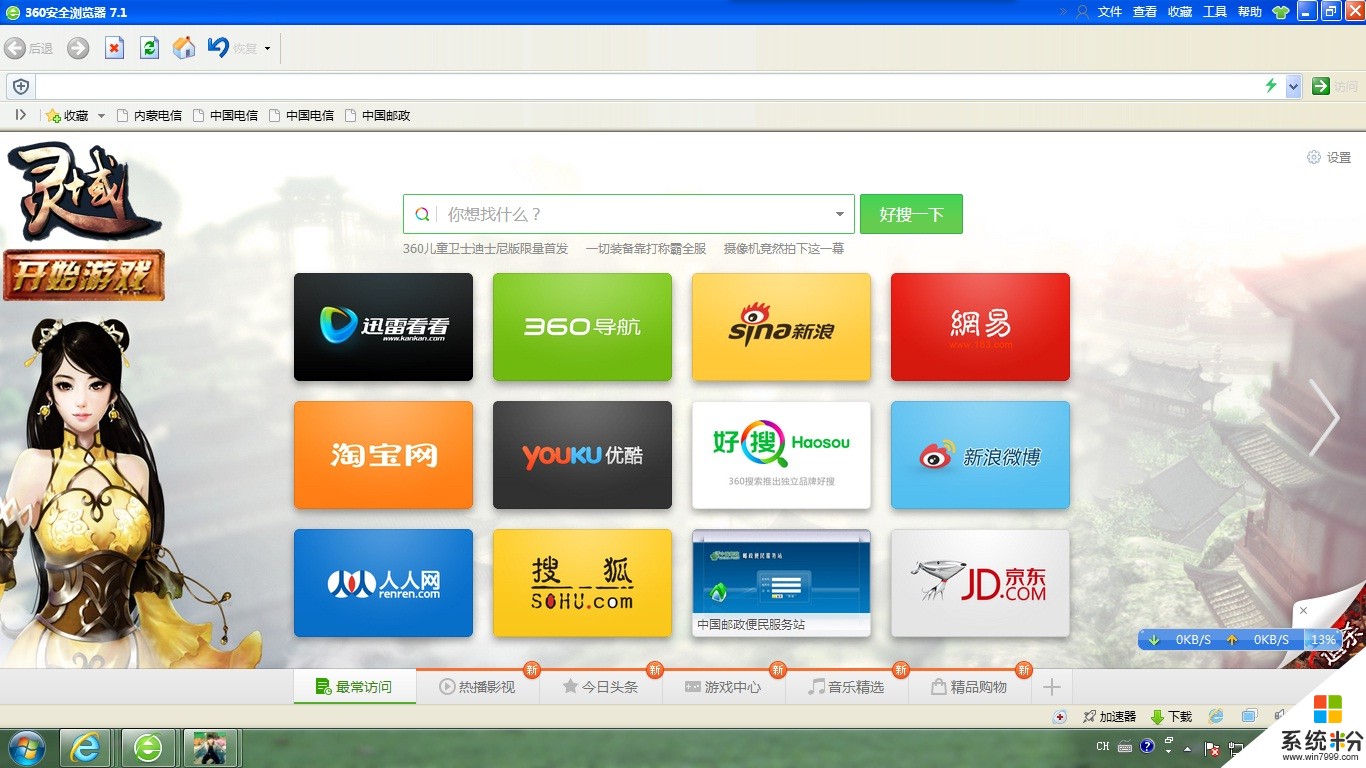Open the 加速器 rocket accelerator
This screenshot has height=768, width=1366.
[1110, 716]
